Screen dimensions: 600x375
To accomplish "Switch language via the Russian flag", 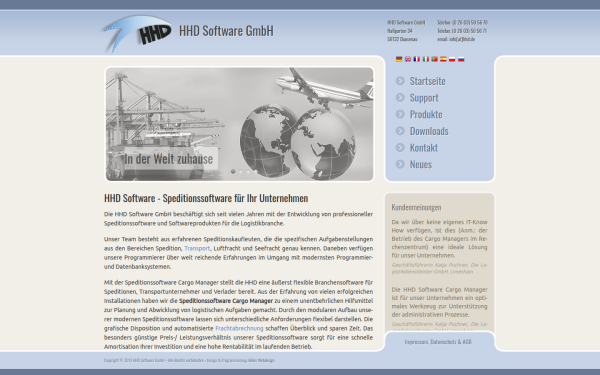I will point(461,59).
